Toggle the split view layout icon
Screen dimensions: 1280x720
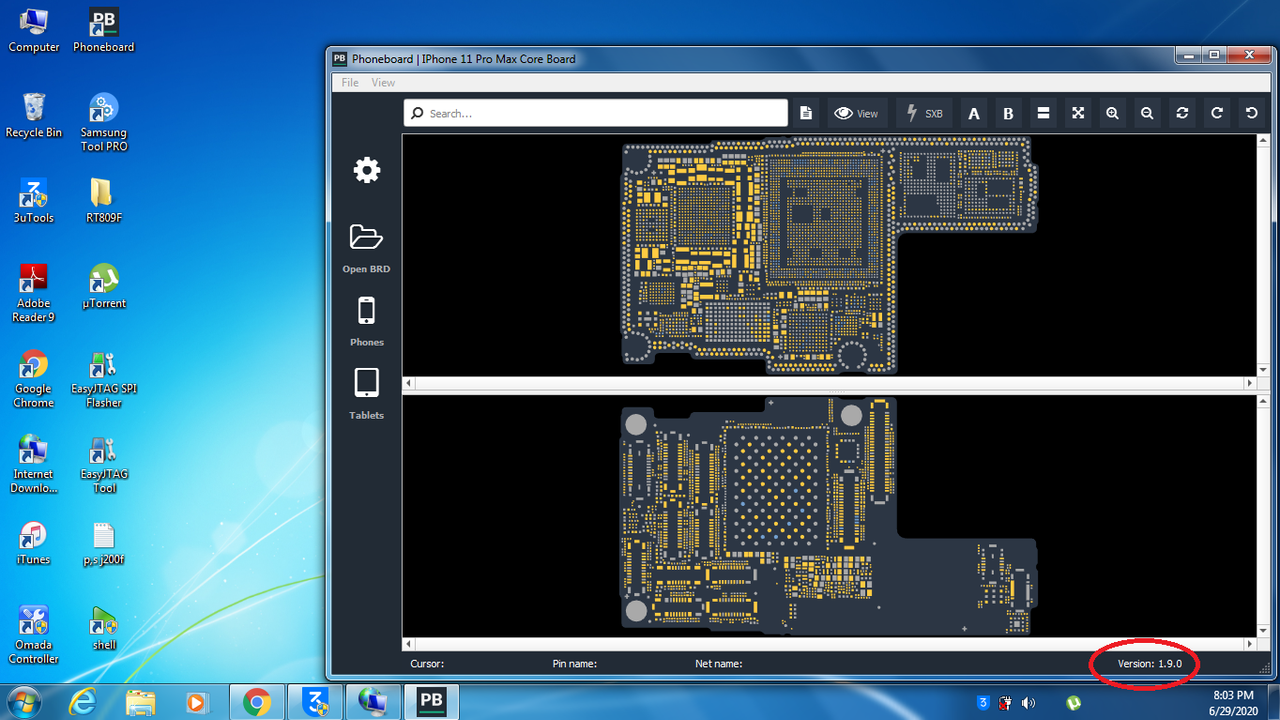1043,113
